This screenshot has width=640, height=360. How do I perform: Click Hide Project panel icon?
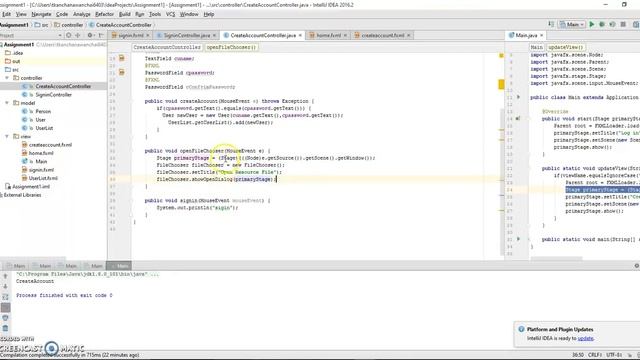tap(101, 36)
